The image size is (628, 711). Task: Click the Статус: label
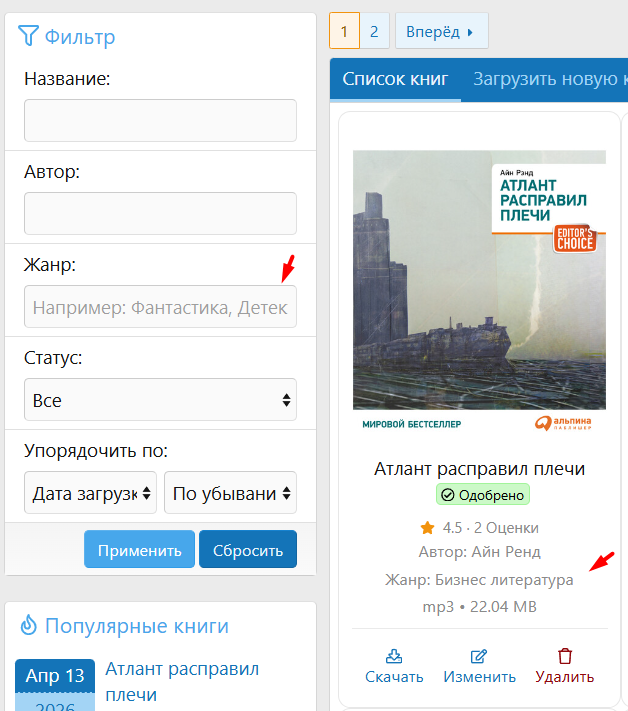point(53,358)
